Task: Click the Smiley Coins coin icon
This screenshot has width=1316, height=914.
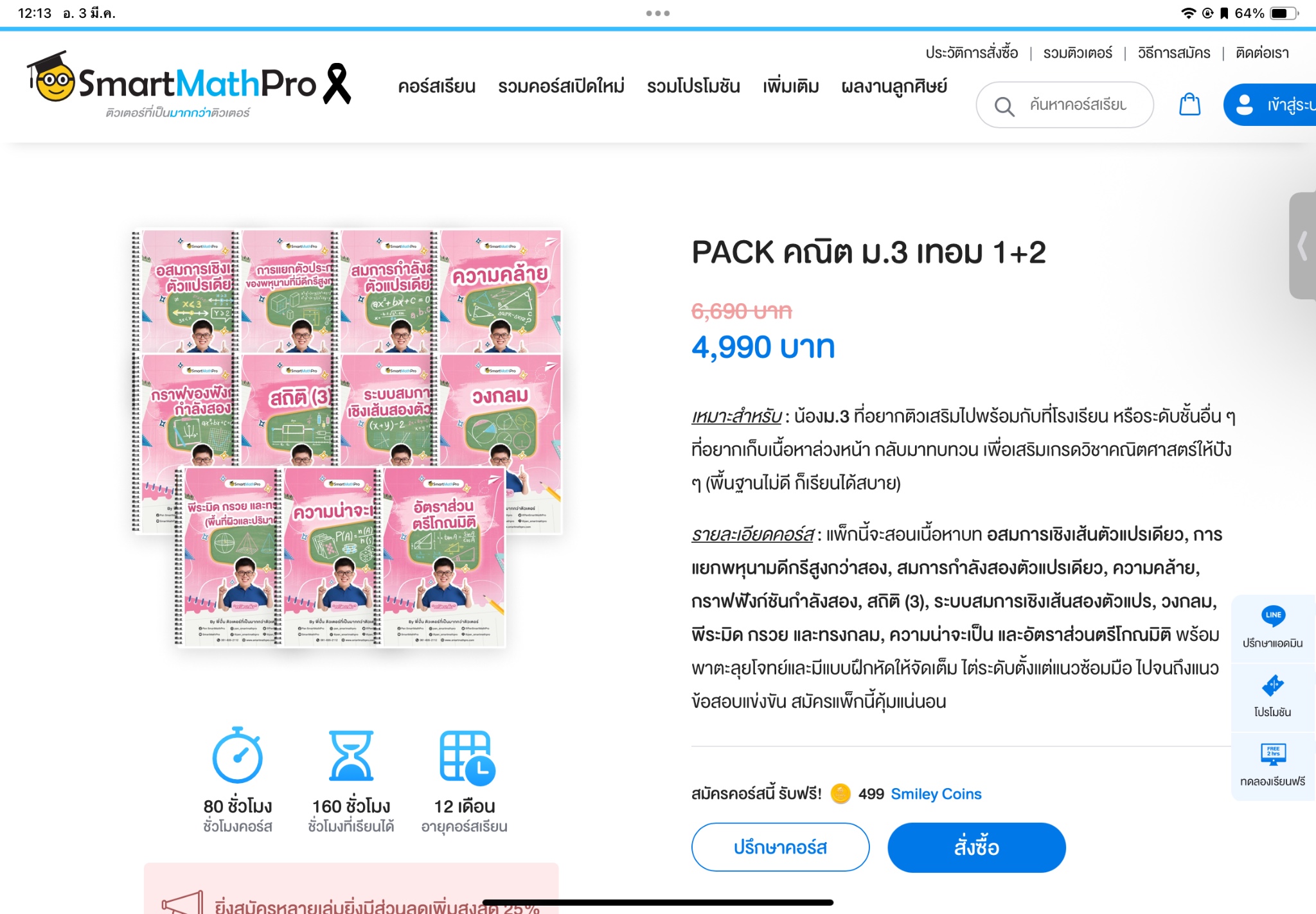Action: 840,794
